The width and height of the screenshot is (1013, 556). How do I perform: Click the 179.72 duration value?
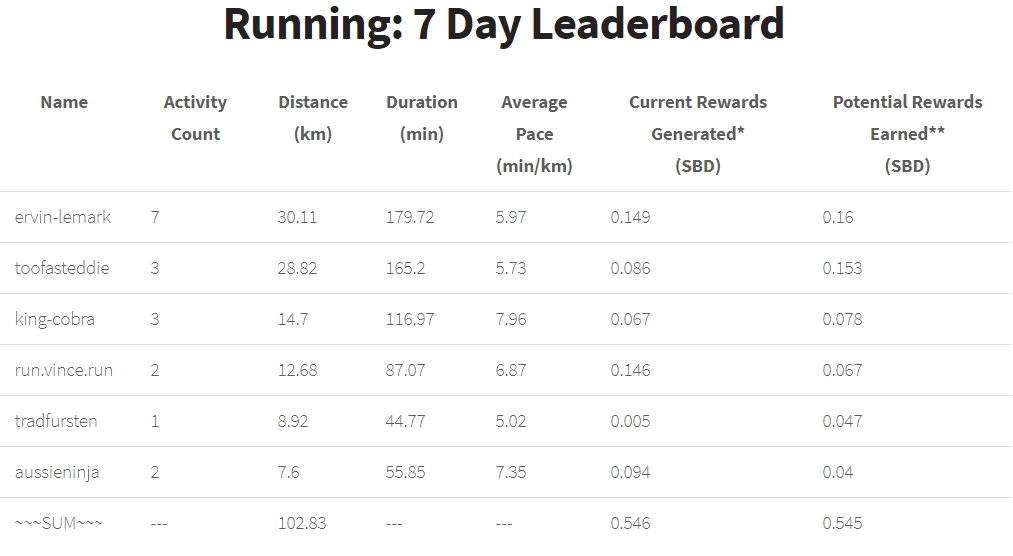410,217
